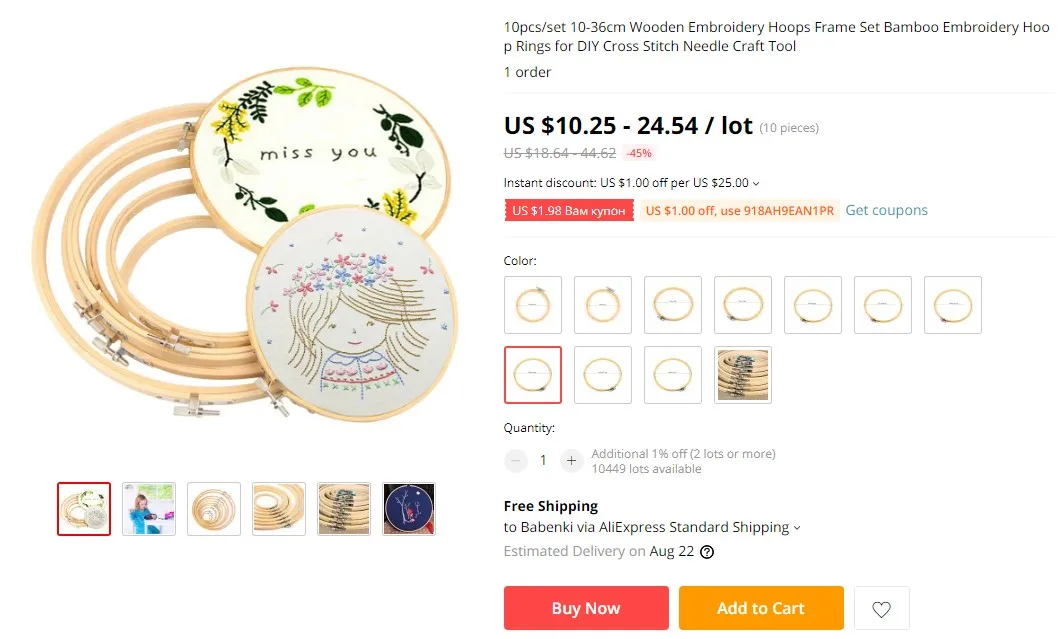
Task: Choose the stacked hoops set color option
Action: (743, 375)
